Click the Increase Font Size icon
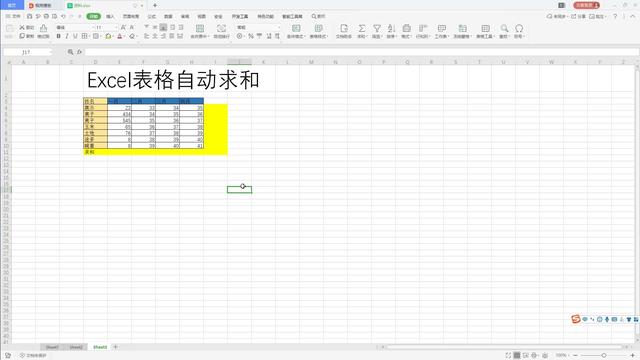This screenshot has height=360, width=640. [123, 27]
